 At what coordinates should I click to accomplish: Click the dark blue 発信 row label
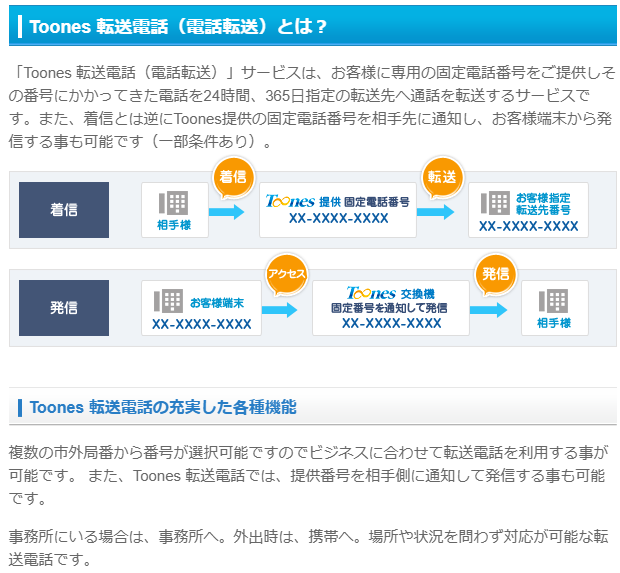64,308
